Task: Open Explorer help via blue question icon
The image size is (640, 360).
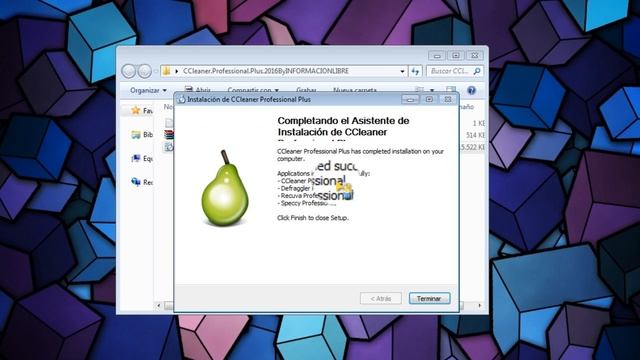Action: pyautogui.click(x=471, y=90)
